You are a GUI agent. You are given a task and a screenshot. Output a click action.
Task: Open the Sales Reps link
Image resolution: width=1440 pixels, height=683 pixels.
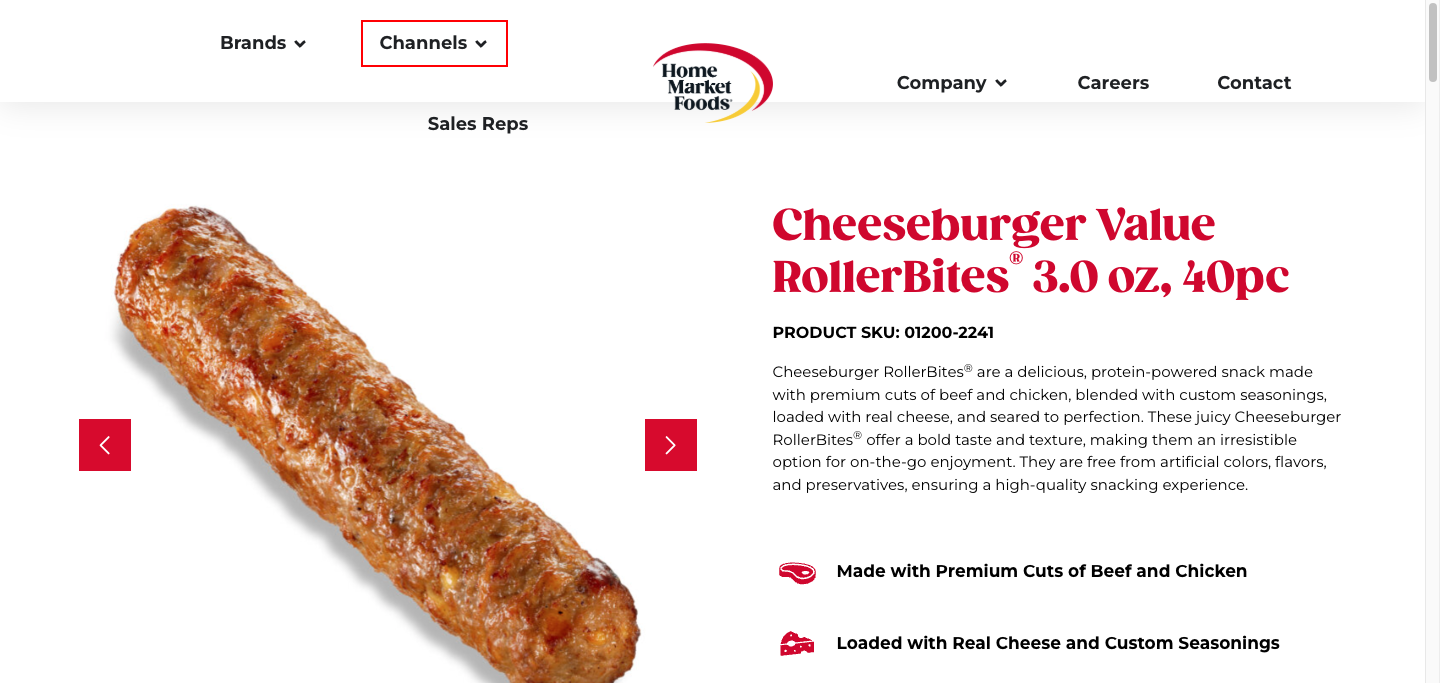(x=478, y=124)
